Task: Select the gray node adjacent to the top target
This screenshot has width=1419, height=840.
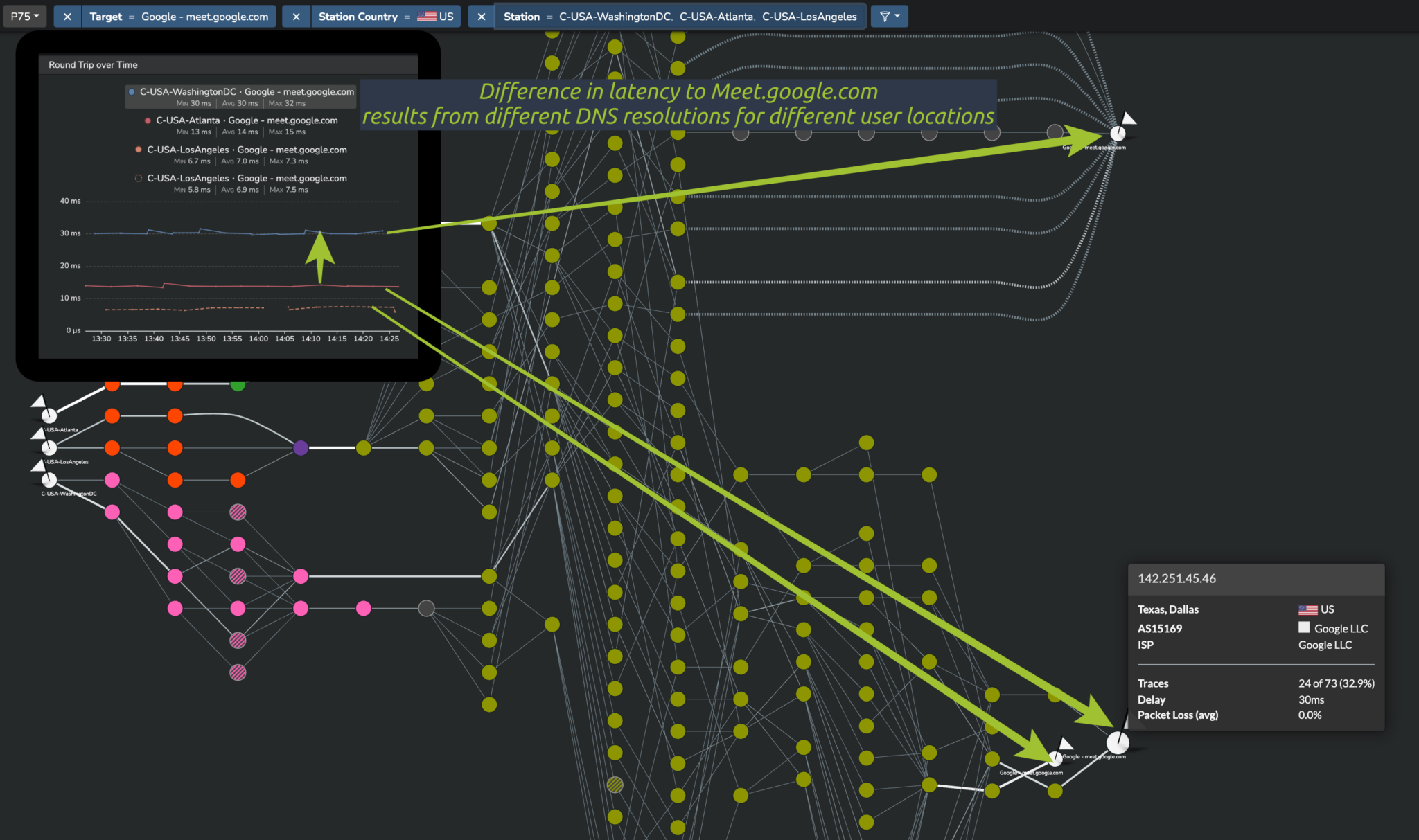Action: coord(1055,132)
